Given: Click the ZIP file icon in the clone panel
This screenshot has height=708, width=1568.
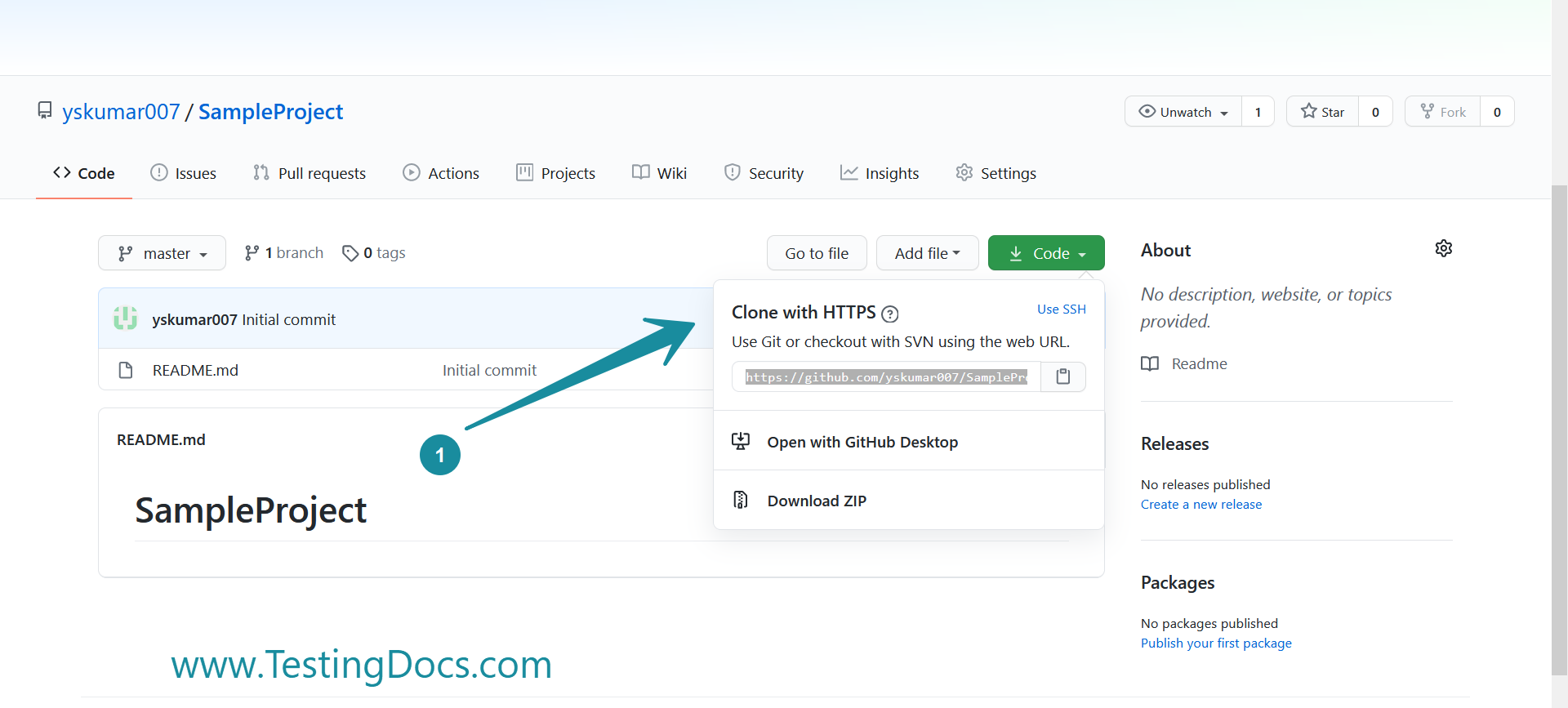Looking at the screenshot, I should (x=741, y=500).
